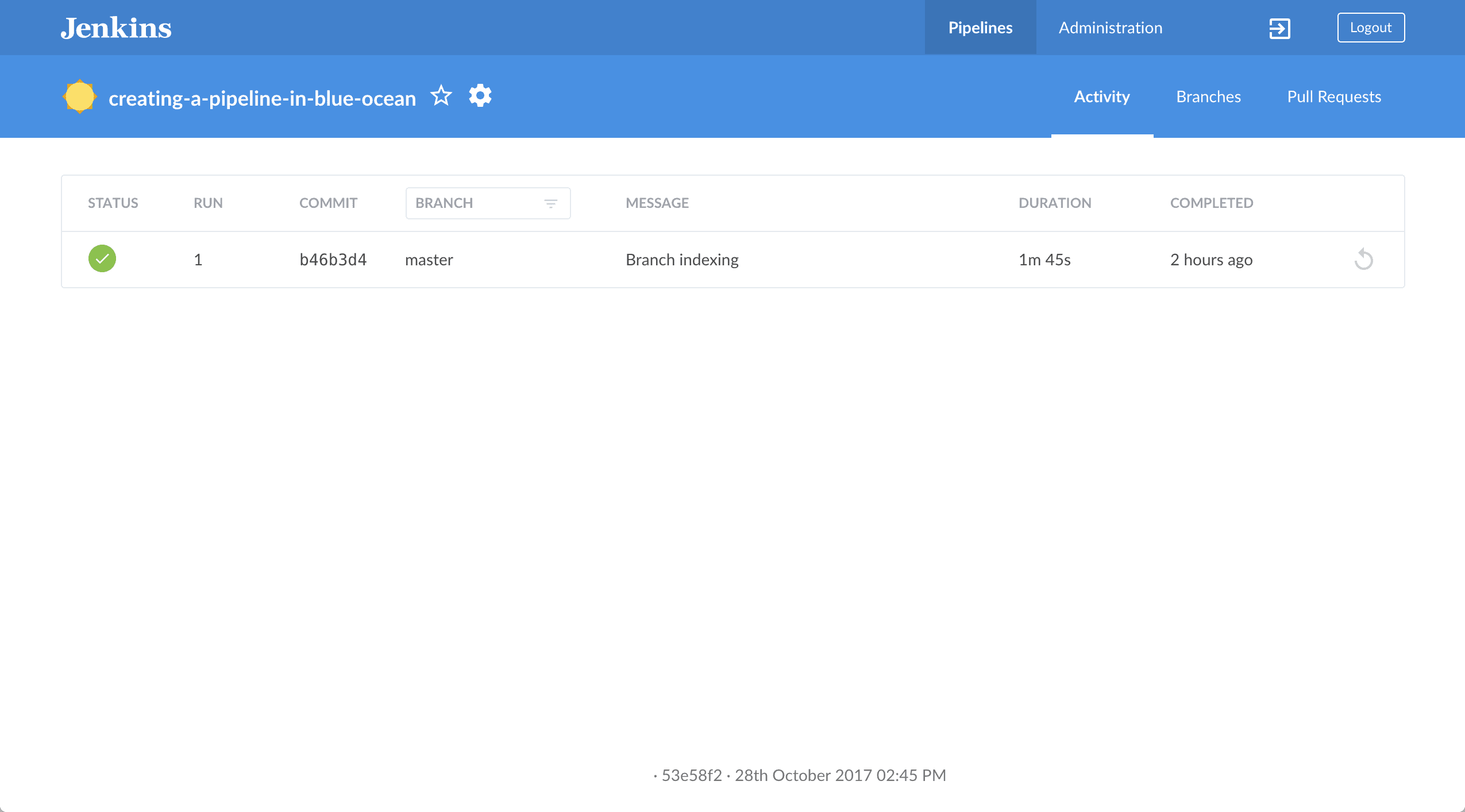Viewport: 1465px width, 812px height.
Task: Click the Pipelines navigation item
Action: pyautogui.click(x=980, y=27)
